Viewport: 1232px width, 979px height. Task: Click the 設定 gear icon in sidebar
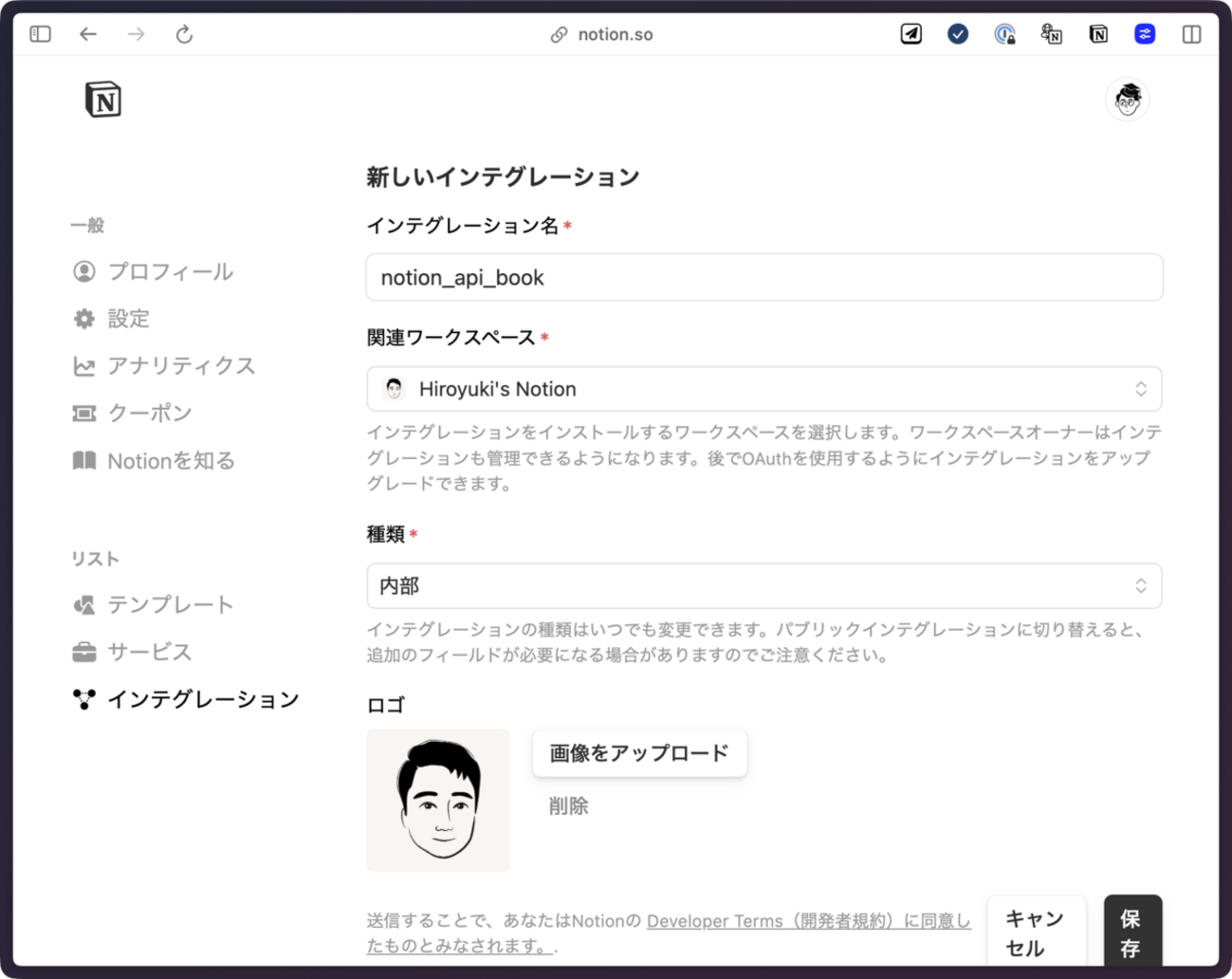[83, 319]
